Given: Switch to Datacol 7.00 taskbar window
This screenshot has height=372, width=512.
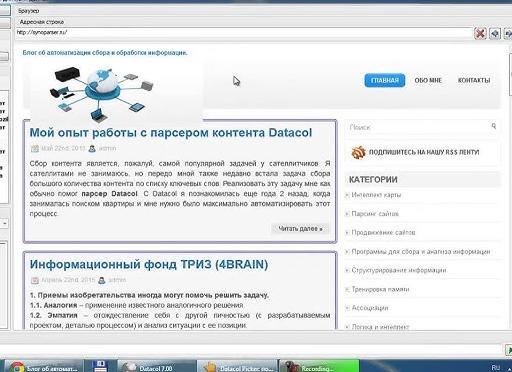Looking at the screenshot, I should (156, 366).
